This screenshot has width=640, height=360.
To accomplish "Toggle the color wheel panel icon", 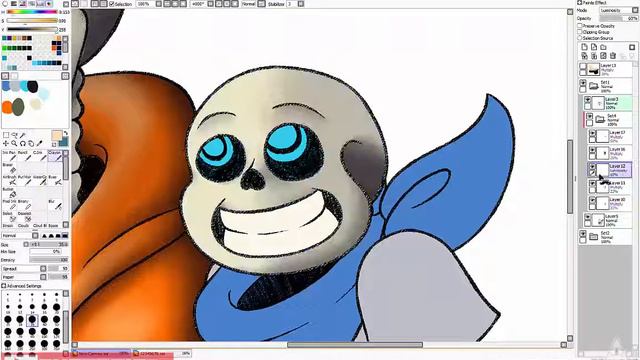I will pyautogui.click(x=5, y=4).
